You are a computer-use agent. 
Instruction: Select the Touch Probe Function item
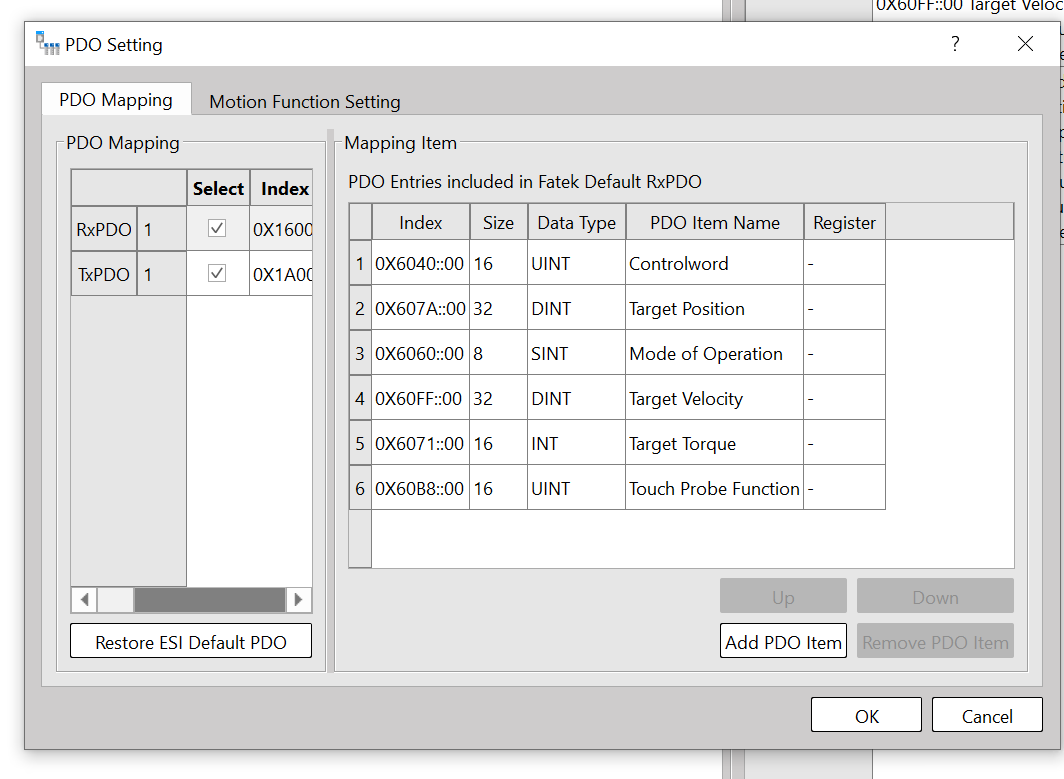point(713,489)
